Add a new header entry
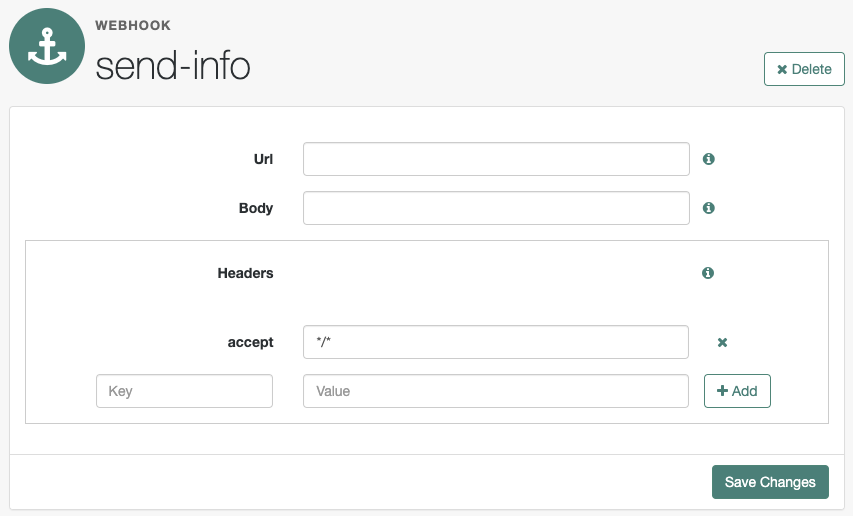 737,391
